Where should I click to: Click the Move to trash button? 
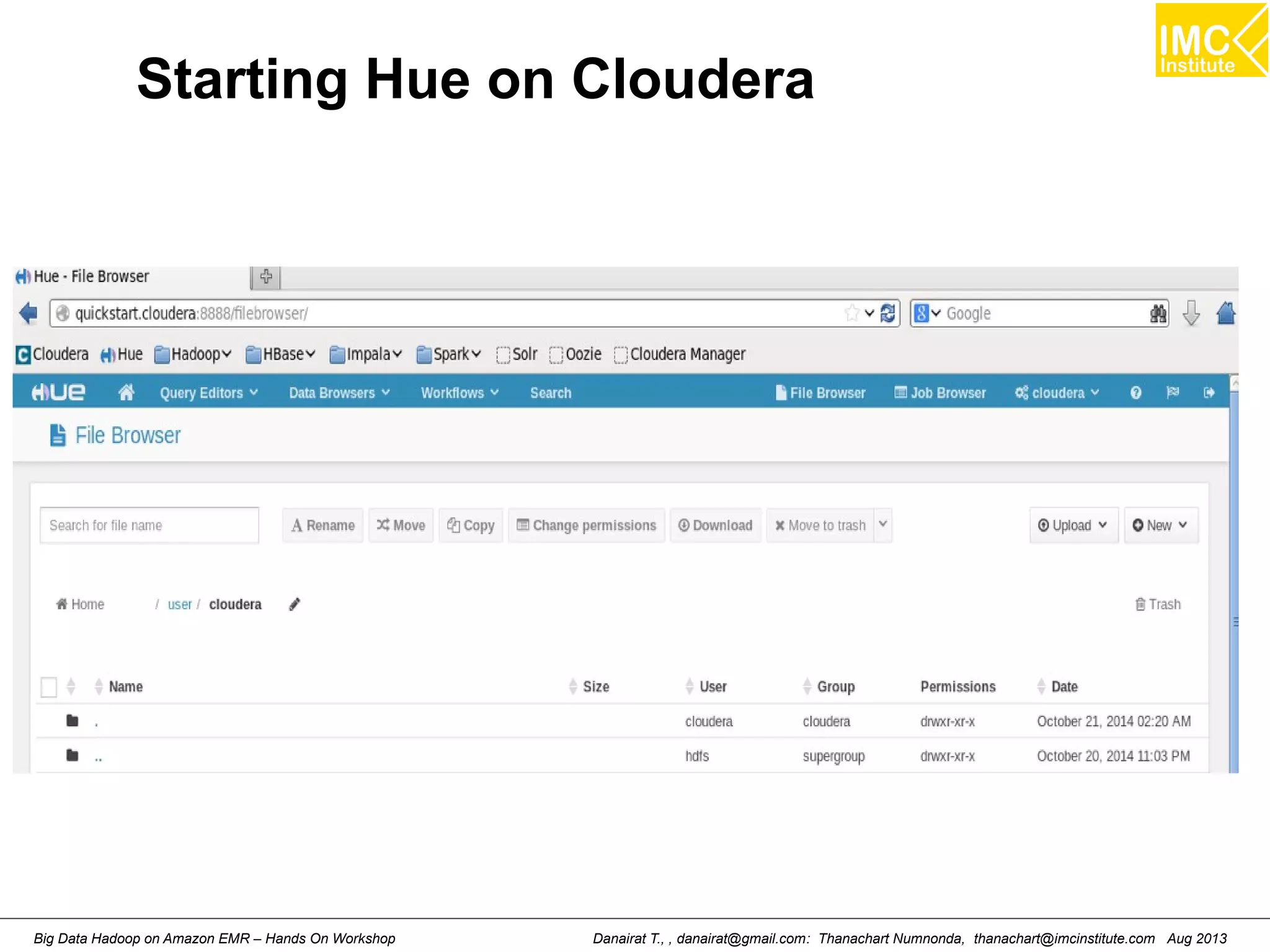[x=820, y=525]
